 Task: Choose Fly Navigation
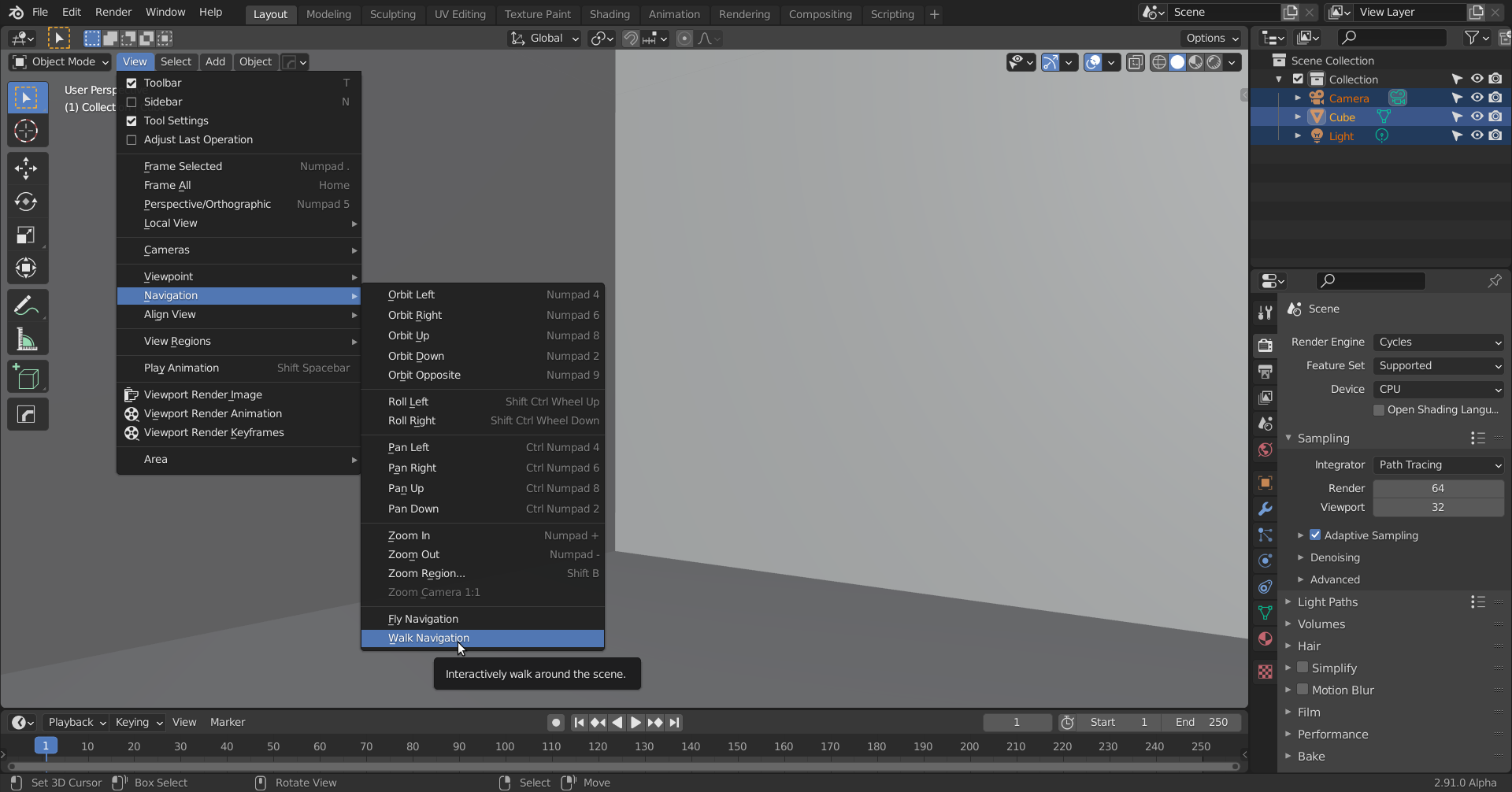483,619
